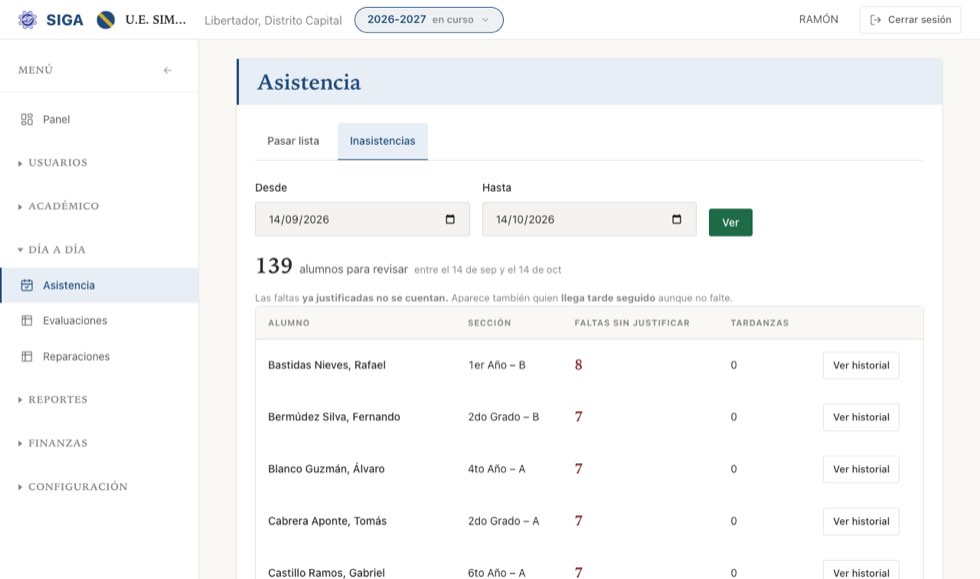Click the section 1er Año – B

497,365
